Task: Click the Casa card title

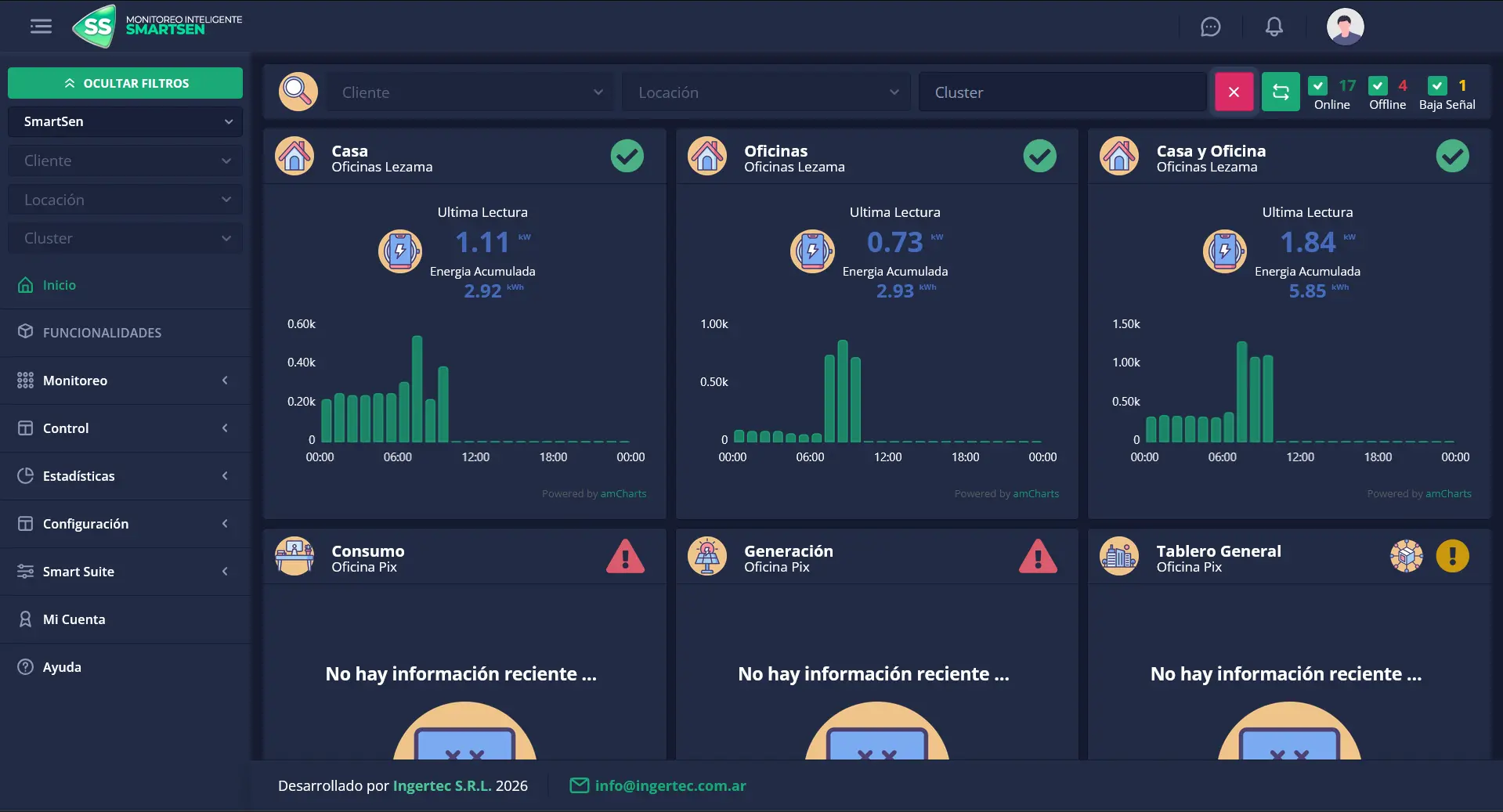Action: 349,151
